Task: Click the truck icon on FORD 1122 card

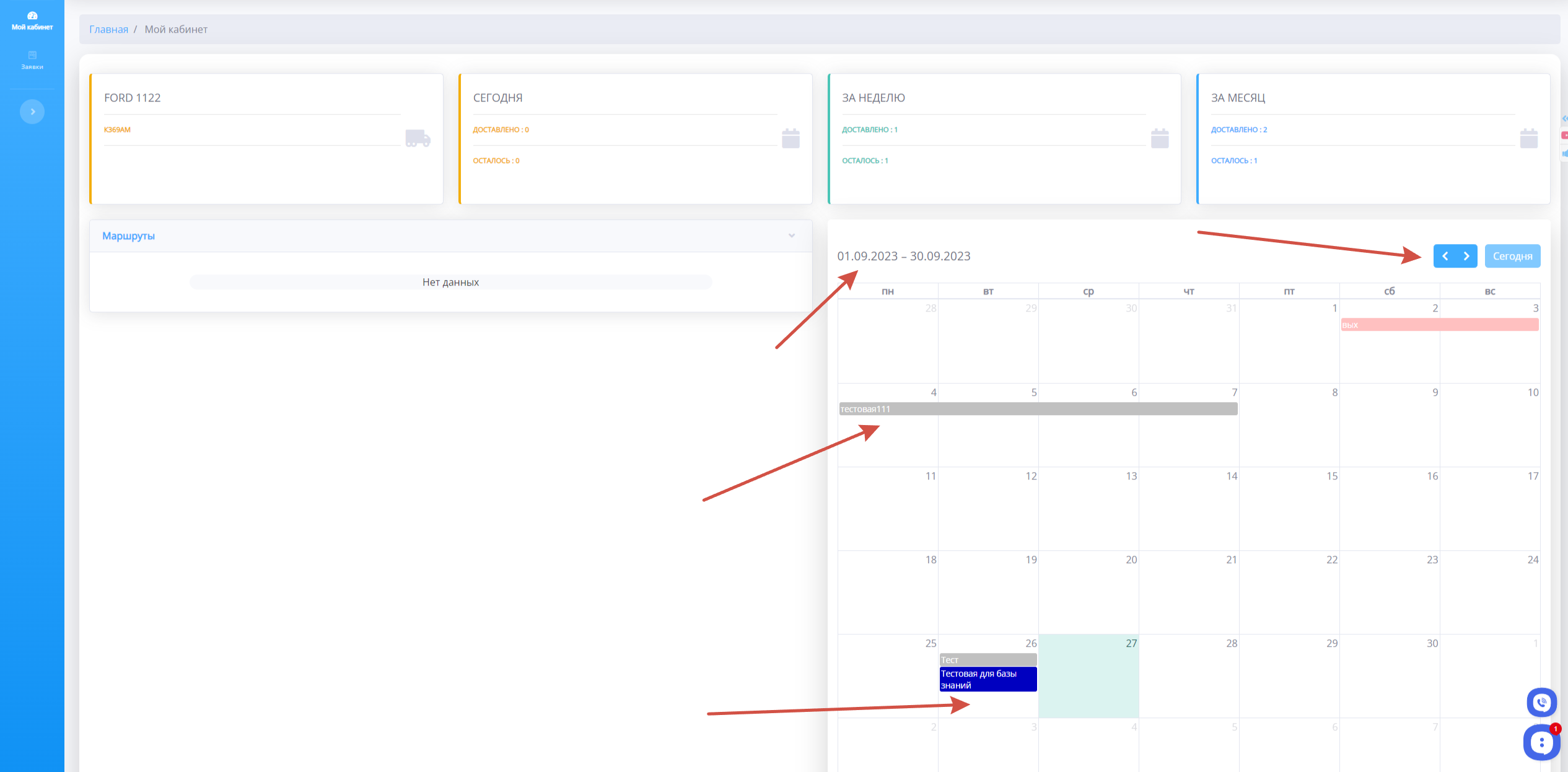Action: coord(418,138)
